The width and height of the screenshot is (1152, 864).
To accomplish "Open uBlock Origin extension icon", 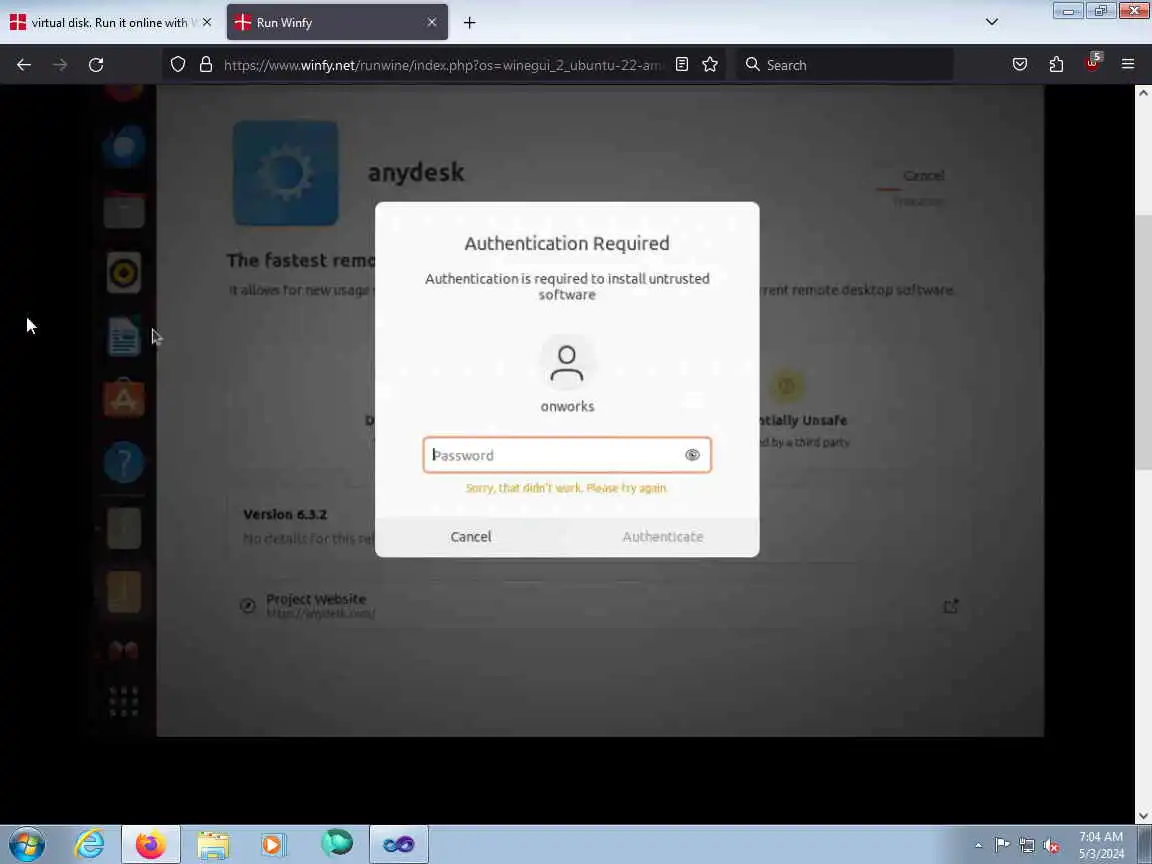I will tap(1092, 63).
